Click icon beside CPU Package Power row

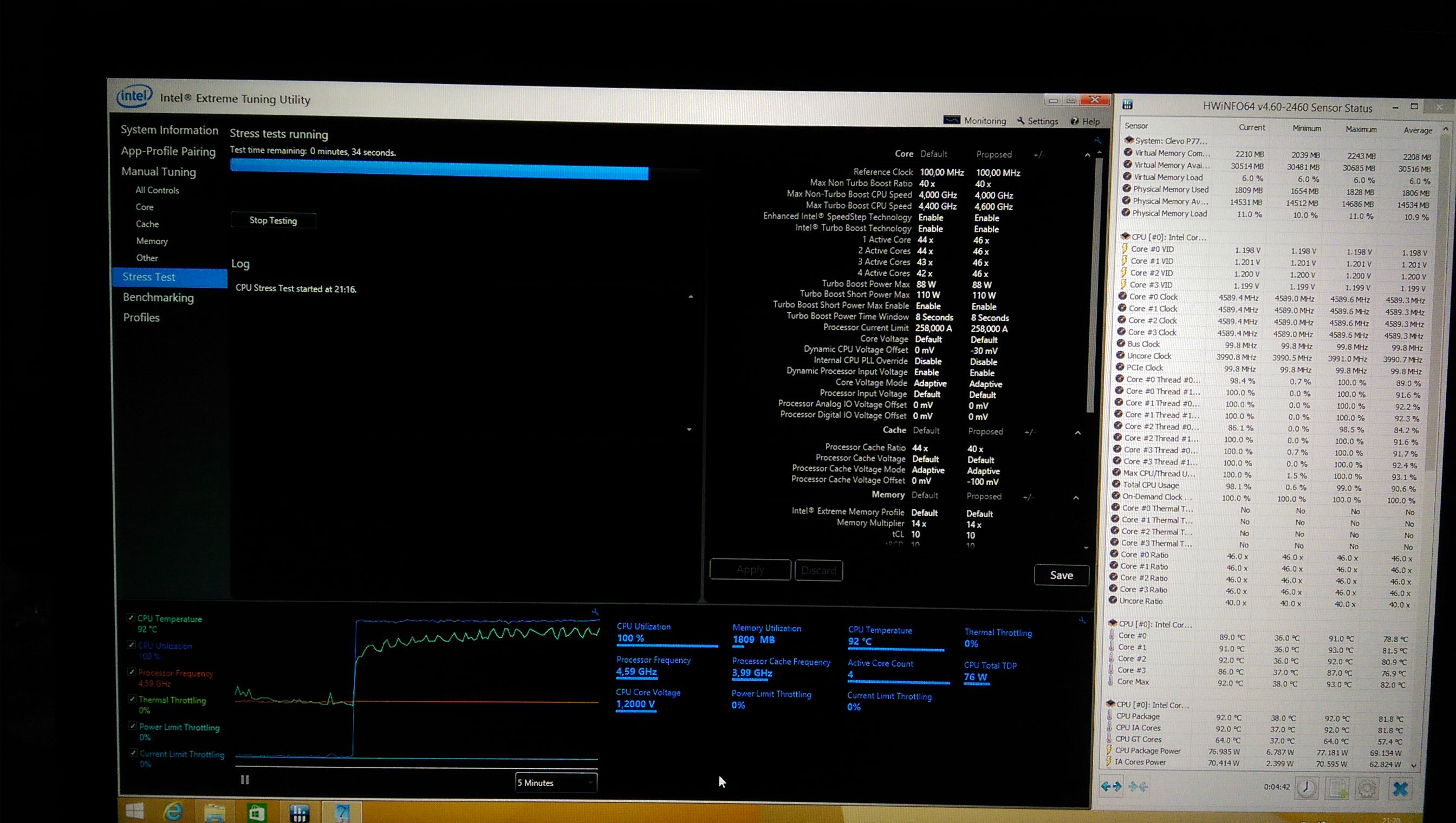pos(1109,750)
